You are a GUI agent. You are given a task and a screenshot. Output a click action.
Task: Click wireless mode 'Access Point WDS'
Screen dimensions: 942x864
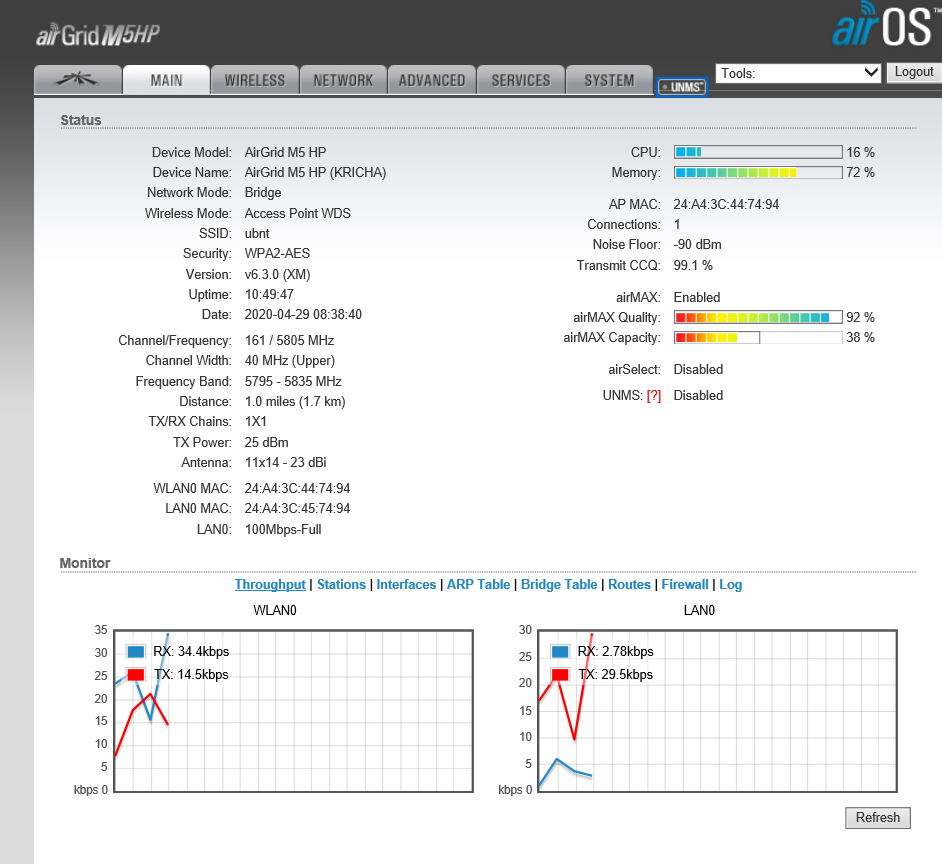tap(298, 213)
